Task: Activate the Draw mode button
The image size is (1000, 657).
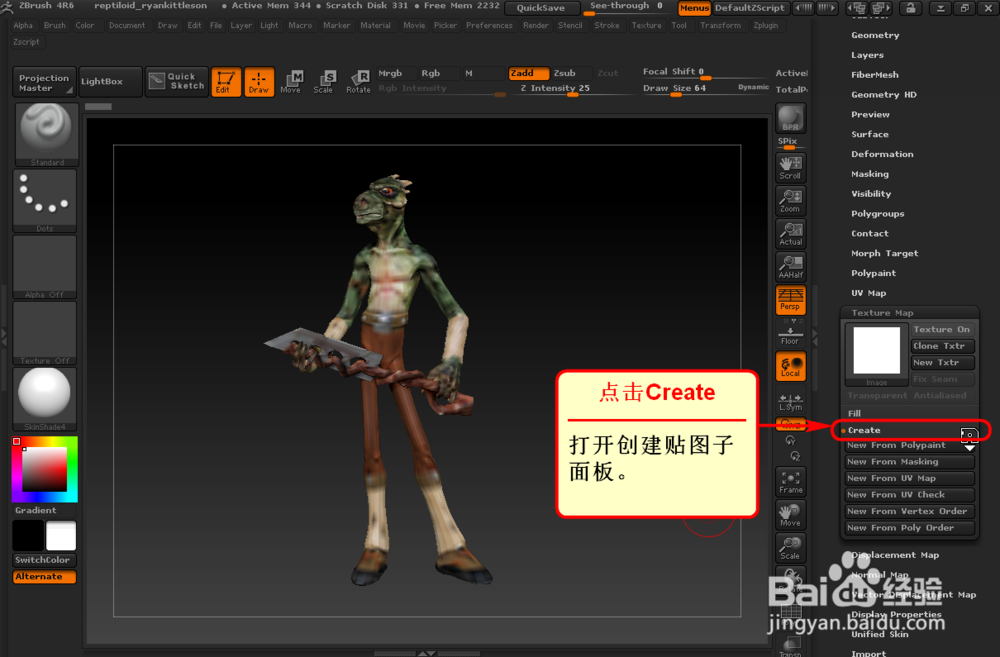Action: (259, 82)
